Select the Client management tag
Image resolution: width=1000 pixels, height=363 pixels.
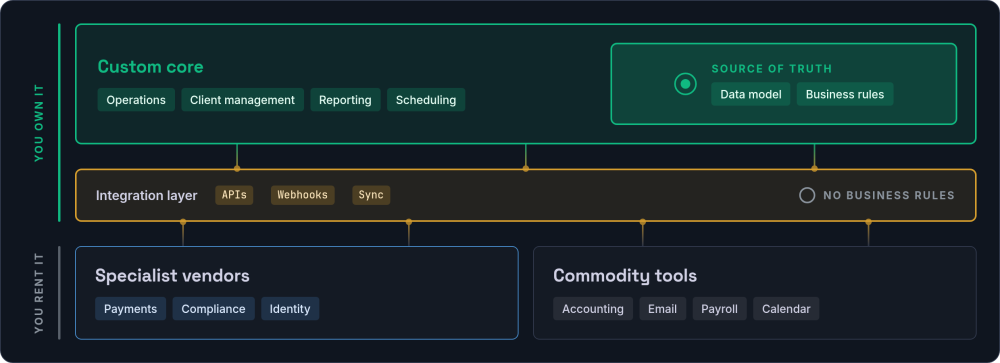click(242, 100)
